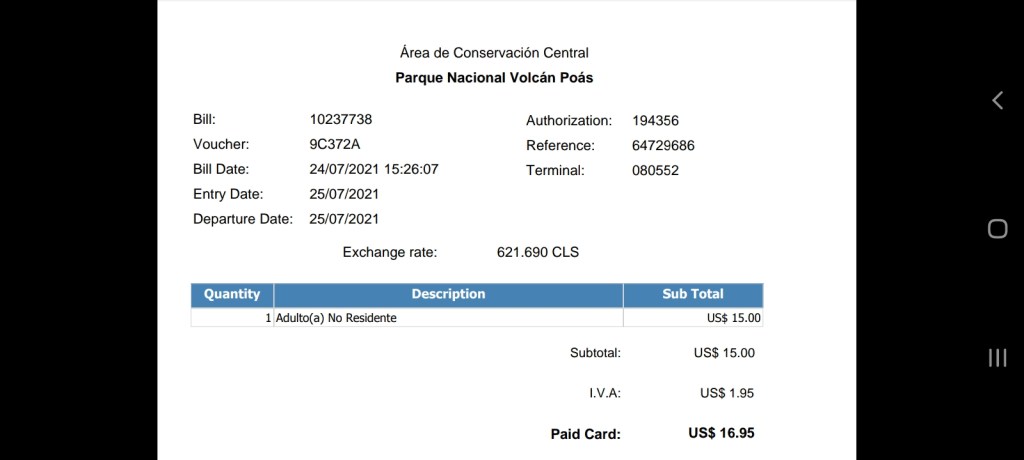Tap the voucher code 9C372A
The height and width of the screenshot is (460, 1024).
coord(334,145)
